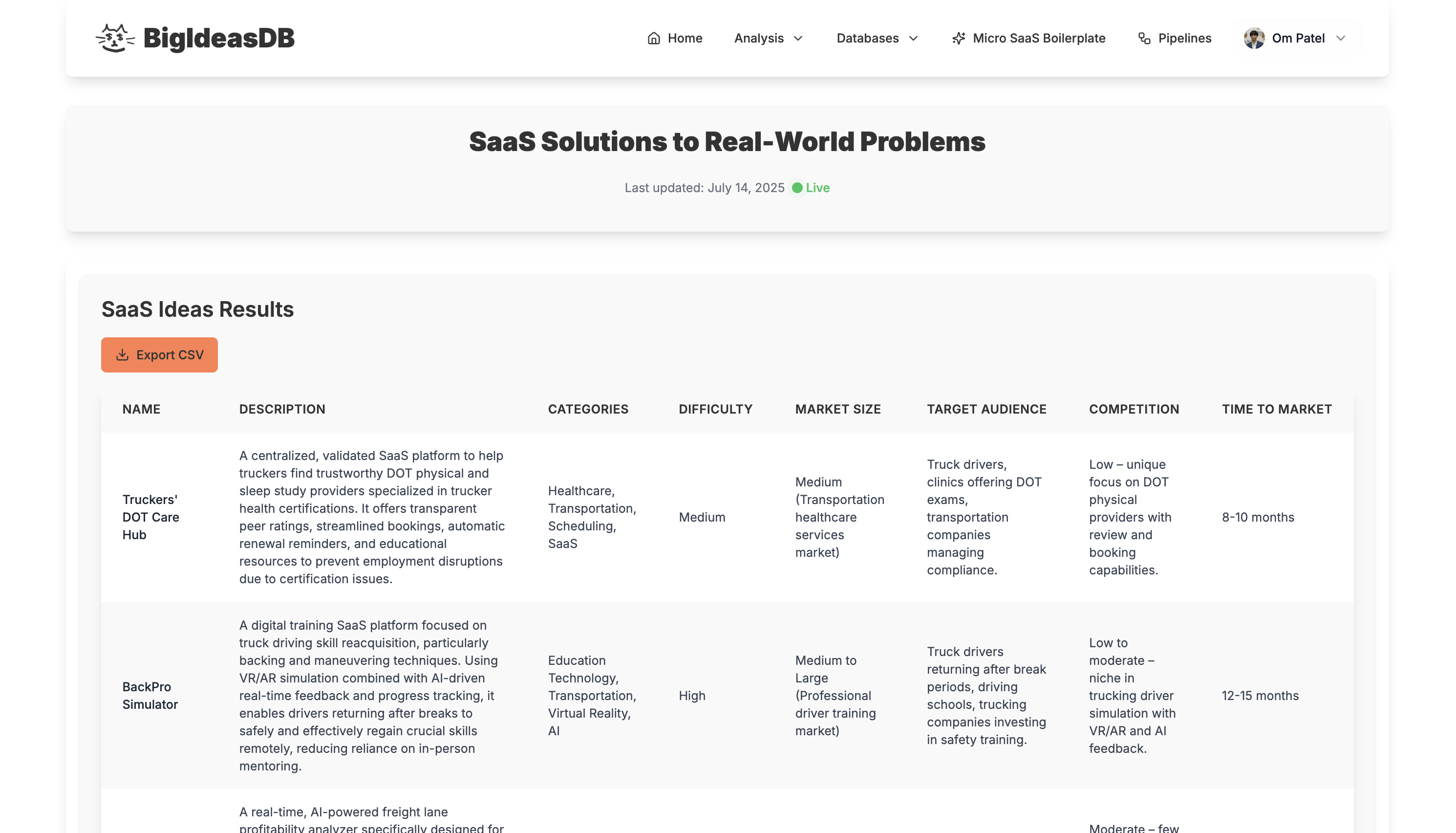Click the High difficulty cell
Screen dimensions: 1456x833
coord(692,696)
